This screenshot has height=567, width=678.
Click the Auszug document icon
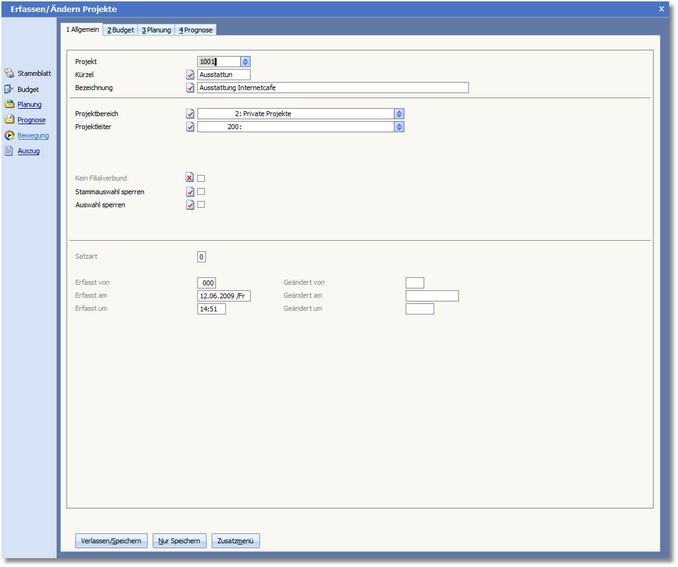click(9, 151)
